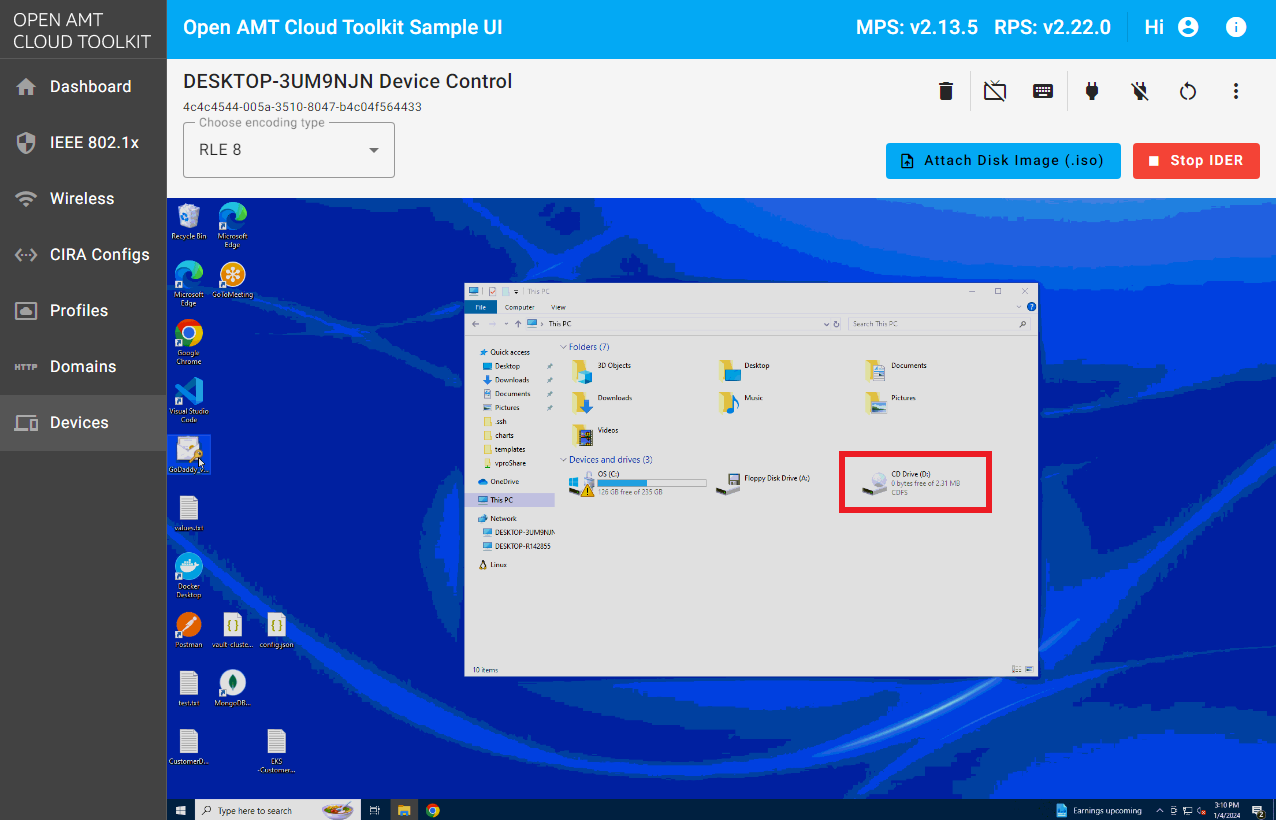Select Wireless in the sidebar
Image resolution: width=1276 pixels, height=820 pixels.
click(83, 199)
